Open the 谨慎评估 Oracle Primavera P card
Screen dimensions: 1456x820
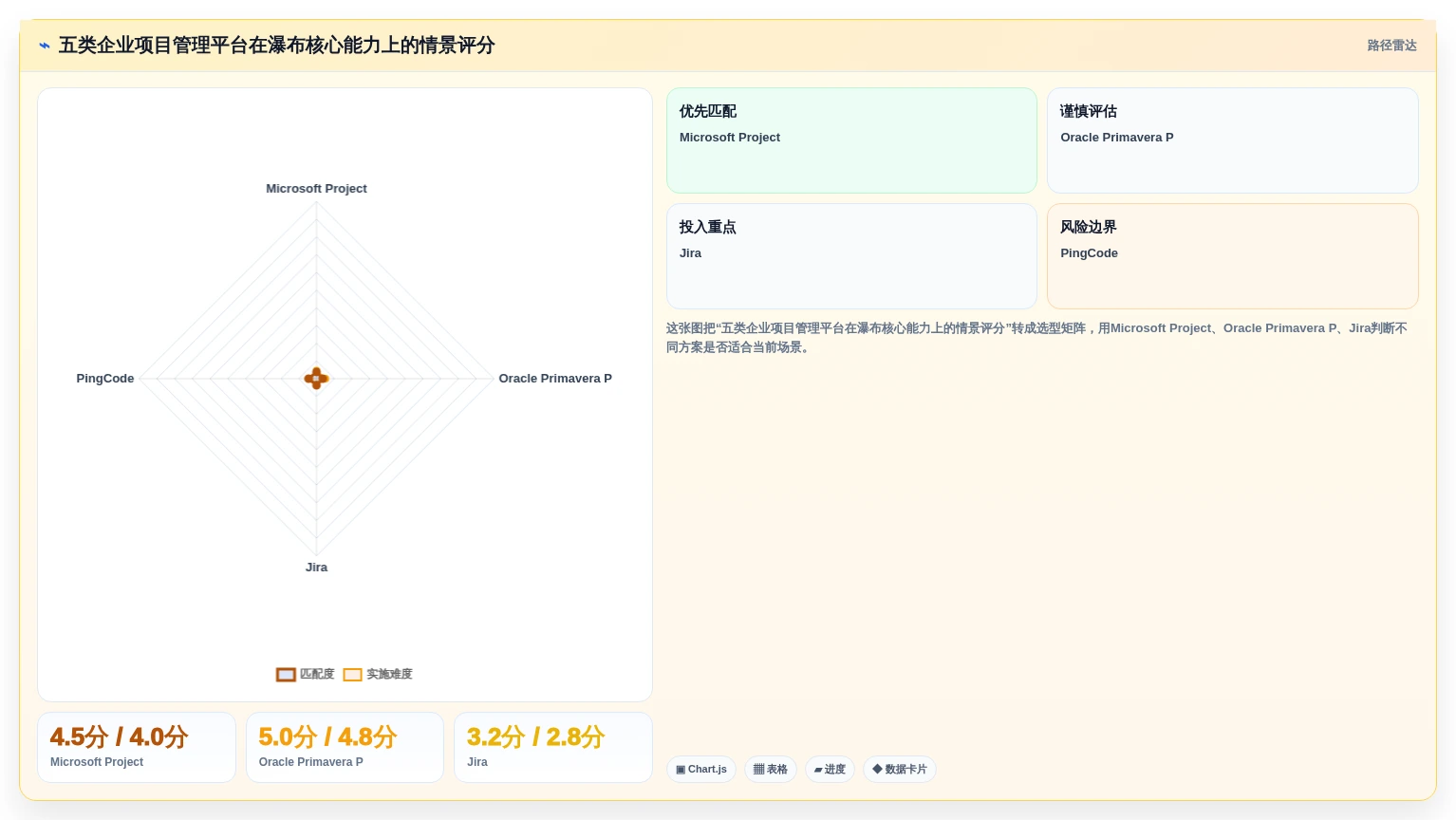coord(1232,140)
